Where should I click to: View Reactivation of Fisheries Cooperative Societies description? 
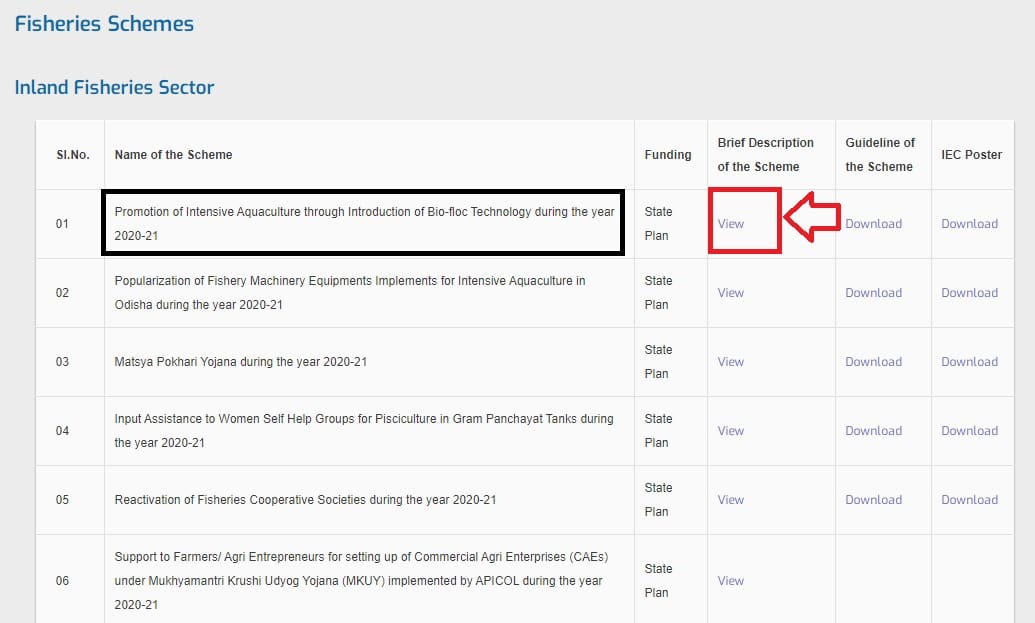(x=731, y=500)
